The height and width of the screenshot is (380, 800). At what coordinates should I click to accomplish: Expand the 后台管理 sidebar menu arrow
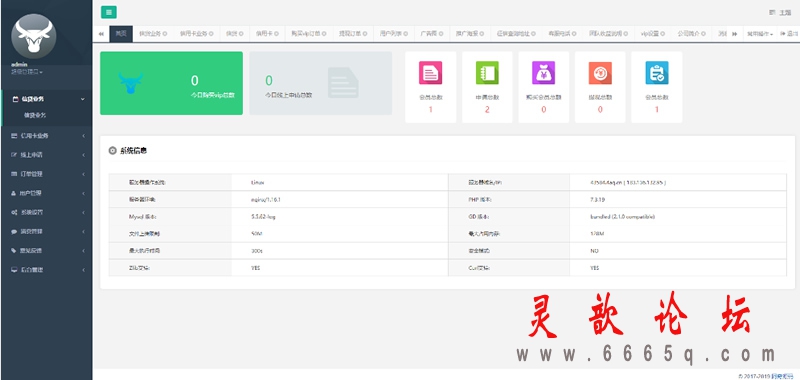pos(83,270)
